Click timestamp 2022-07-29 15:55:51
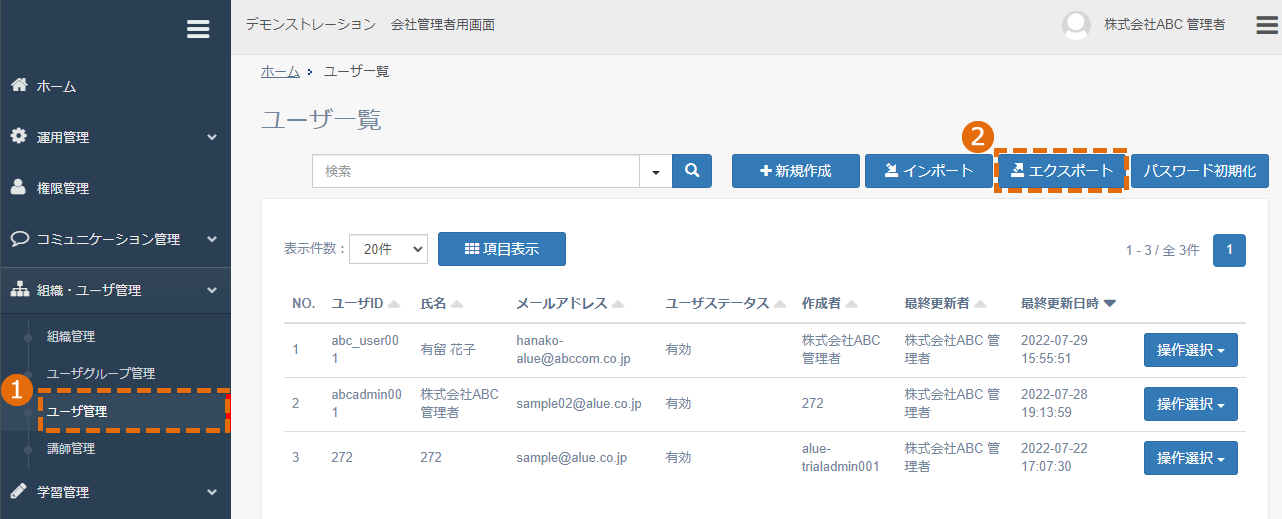This screenshot has height=519, width=1282. [1054, 350]
